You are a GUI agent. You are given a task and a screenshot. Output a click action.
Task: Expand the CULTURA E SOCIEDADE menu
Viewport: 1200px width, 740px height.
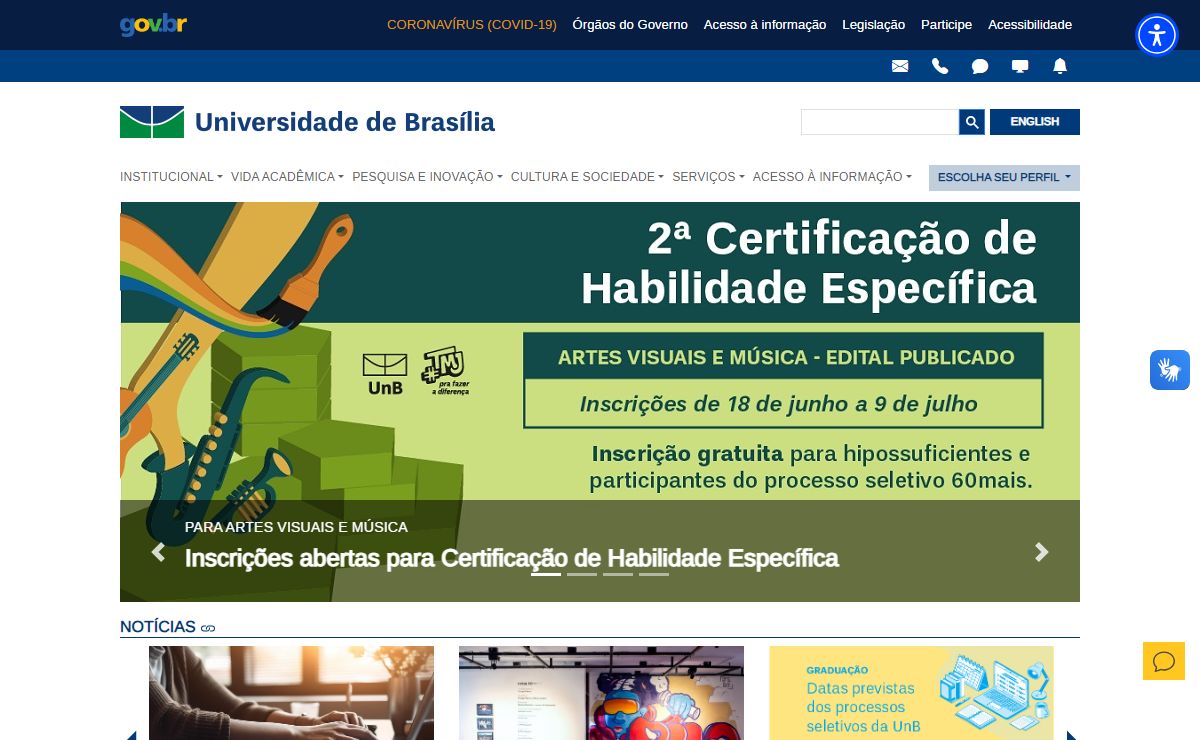pos(587,177)
